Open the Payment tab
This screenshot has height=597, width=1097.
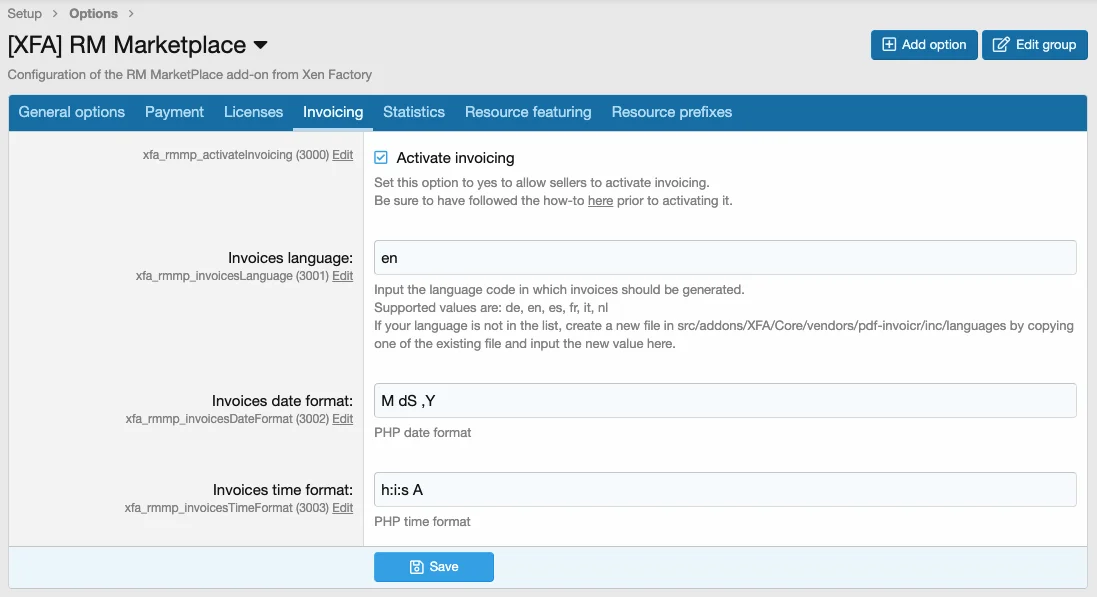point(174,112)
